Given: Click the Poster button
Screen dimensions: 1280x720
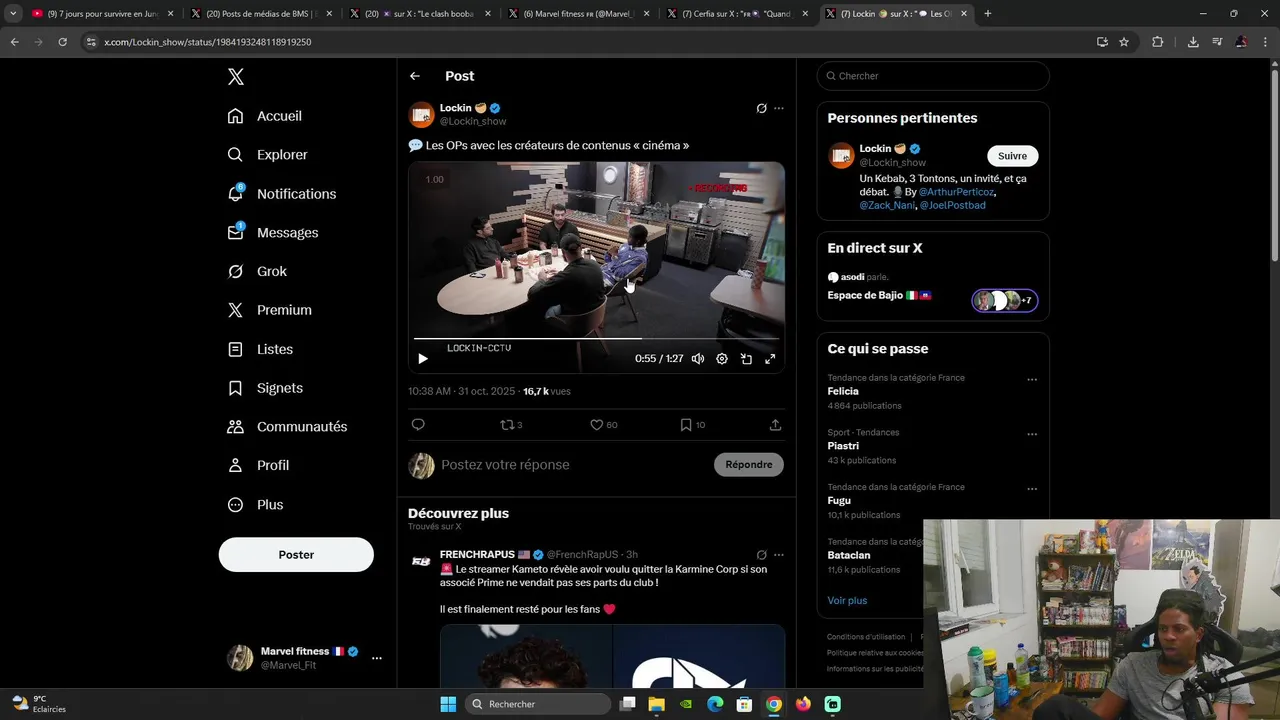Looking at the screenshot, I should point(296,555).
